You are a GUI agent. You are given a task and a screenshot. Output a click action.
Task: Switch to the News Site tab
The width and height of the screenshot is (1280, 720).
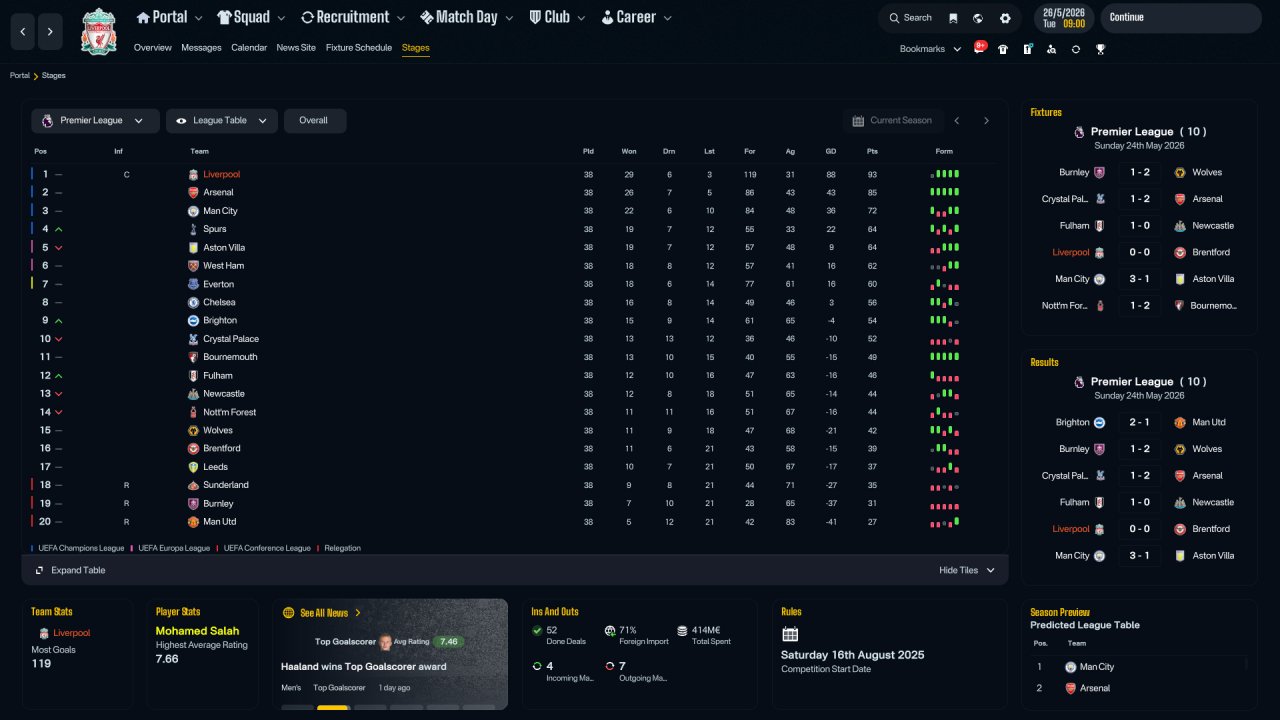(x=296, y=48)
